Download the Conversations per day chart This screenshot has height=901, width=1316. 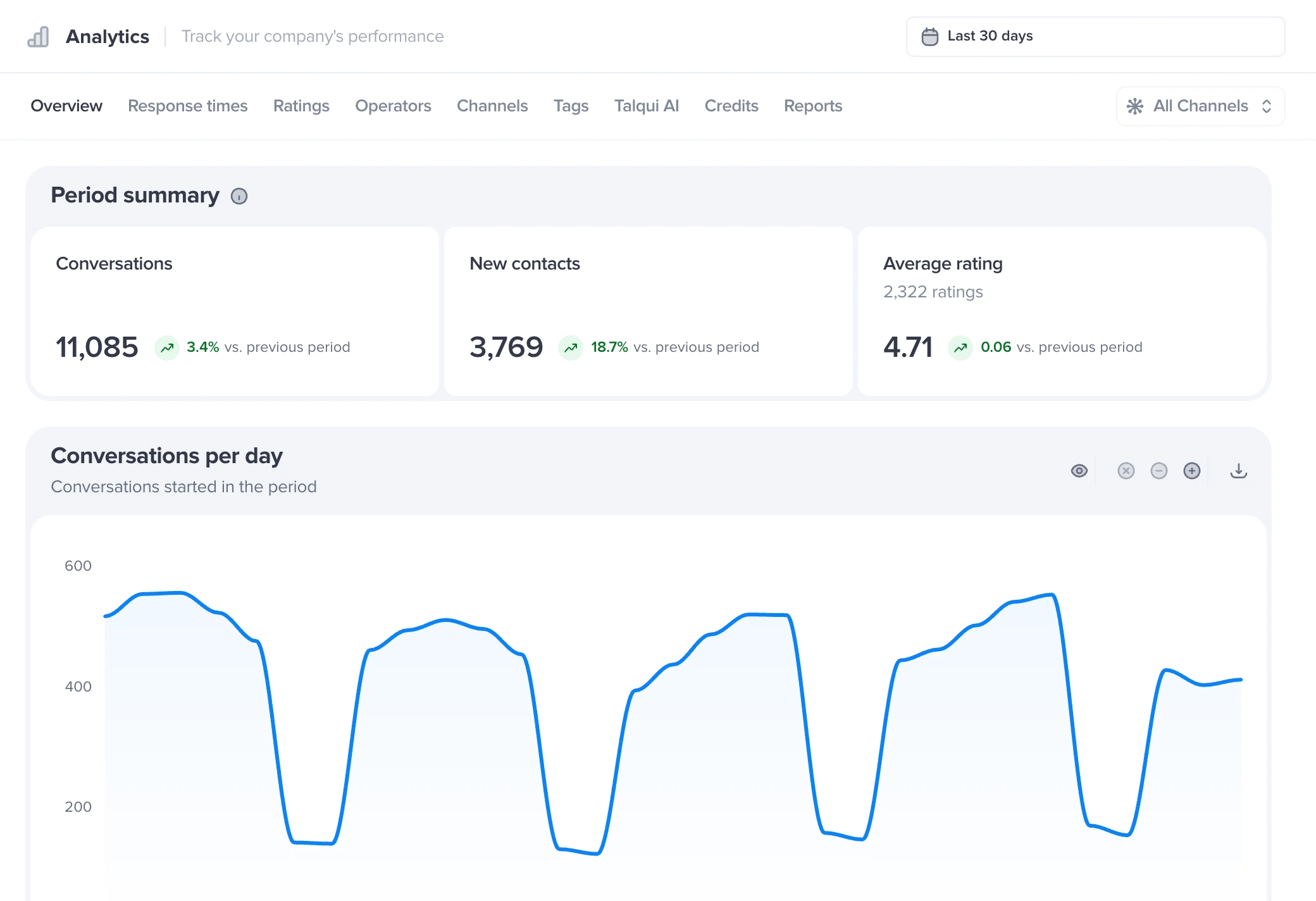coord(1239,471)
